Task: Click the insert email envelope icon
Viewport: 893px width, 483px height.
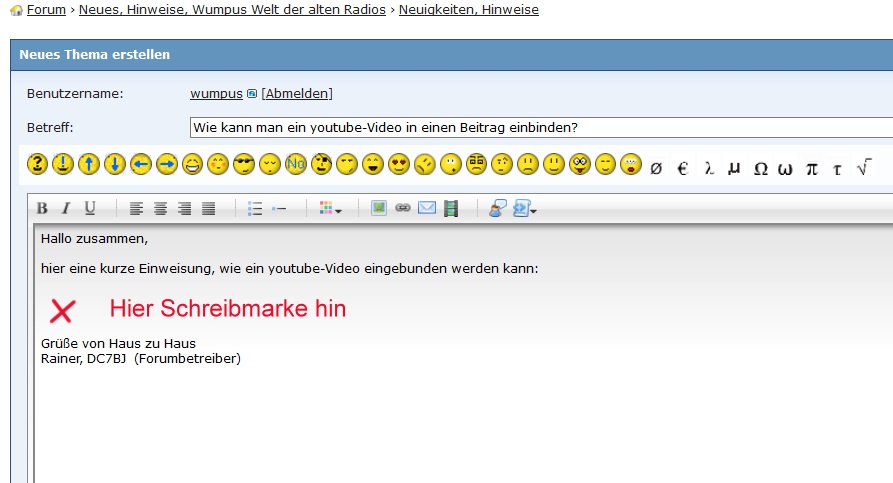Action: click(x=427, y=208)
